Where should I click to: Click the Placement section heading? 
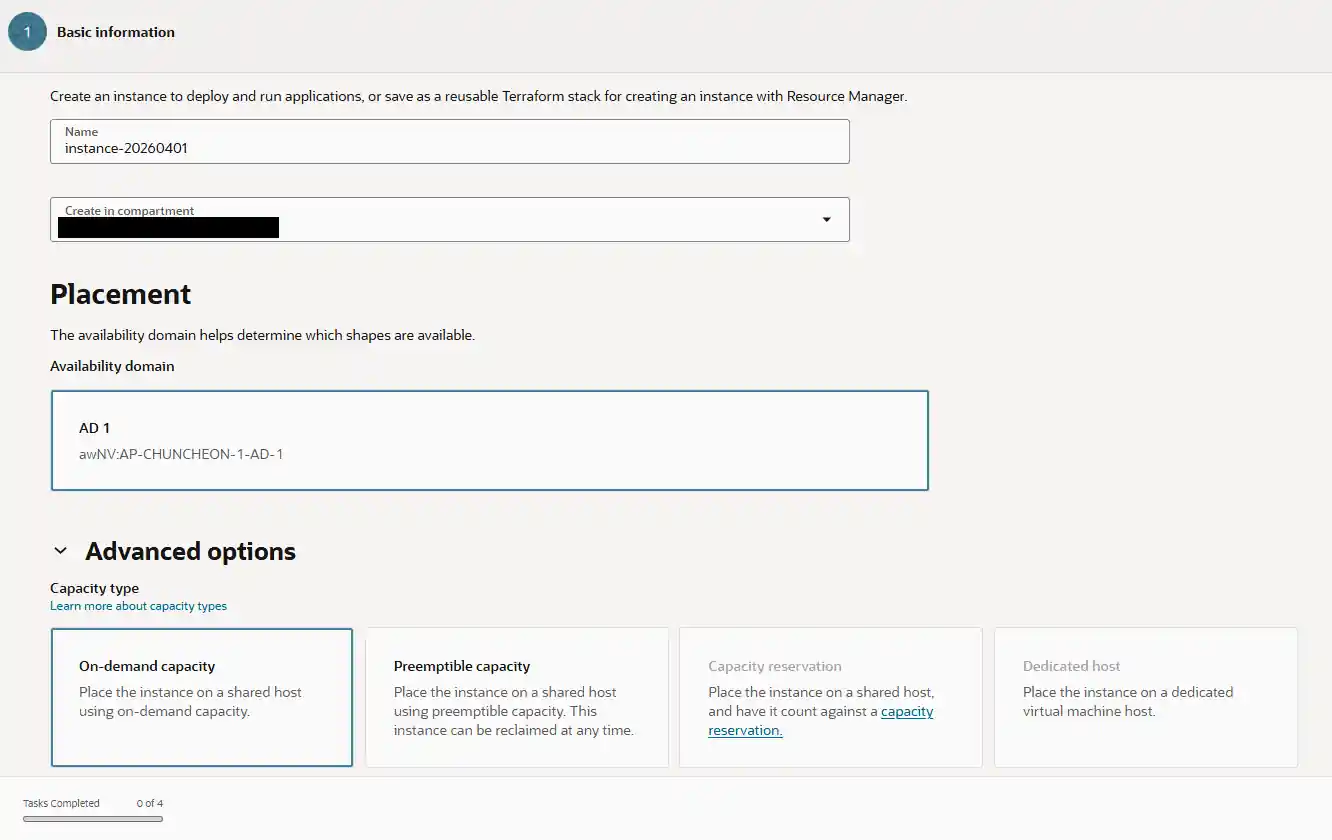[120, 294]
